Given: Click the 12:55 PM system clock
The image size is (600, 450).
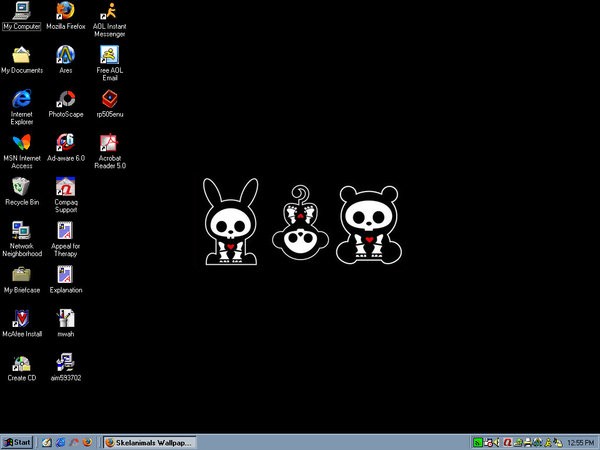Looking at the screenshot, I should (x=580, y=443).
